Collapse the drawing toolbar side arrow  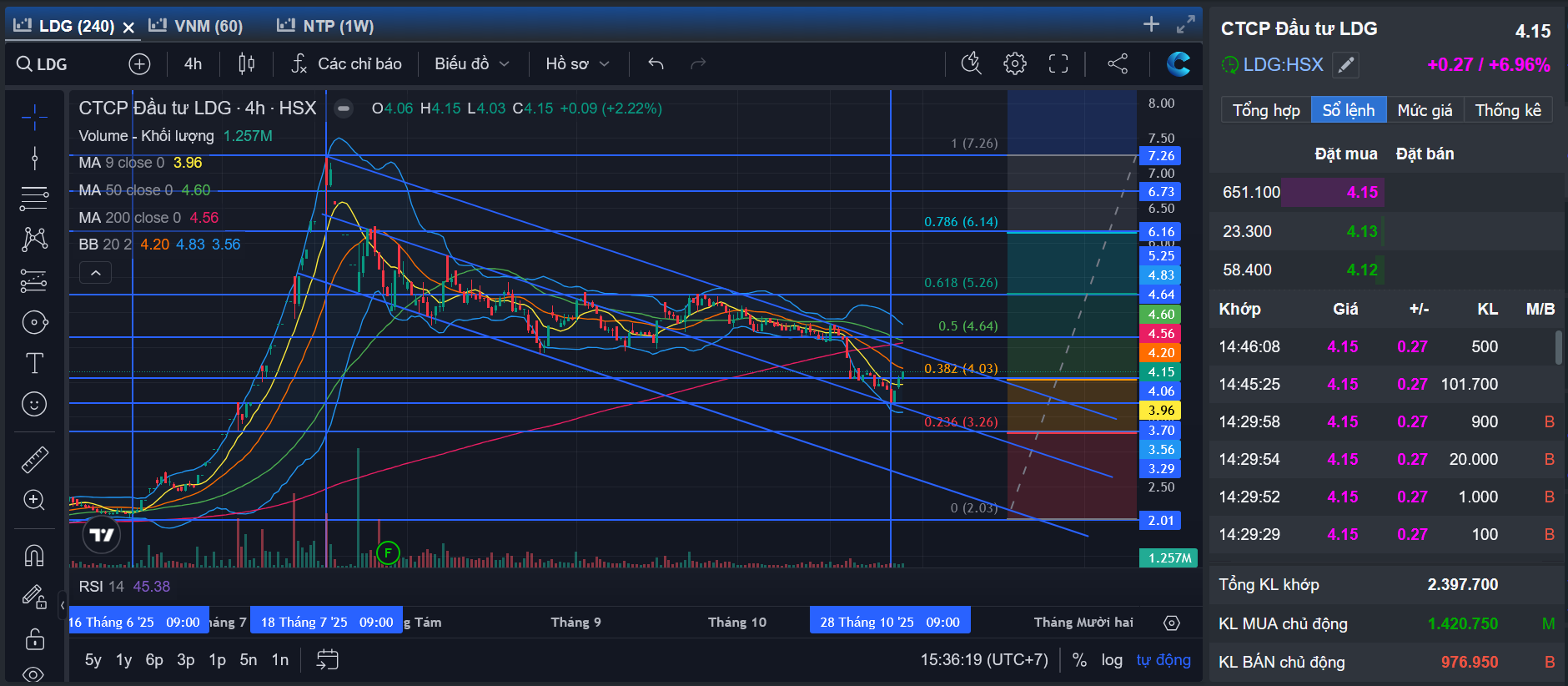click(x=63, y=605)
